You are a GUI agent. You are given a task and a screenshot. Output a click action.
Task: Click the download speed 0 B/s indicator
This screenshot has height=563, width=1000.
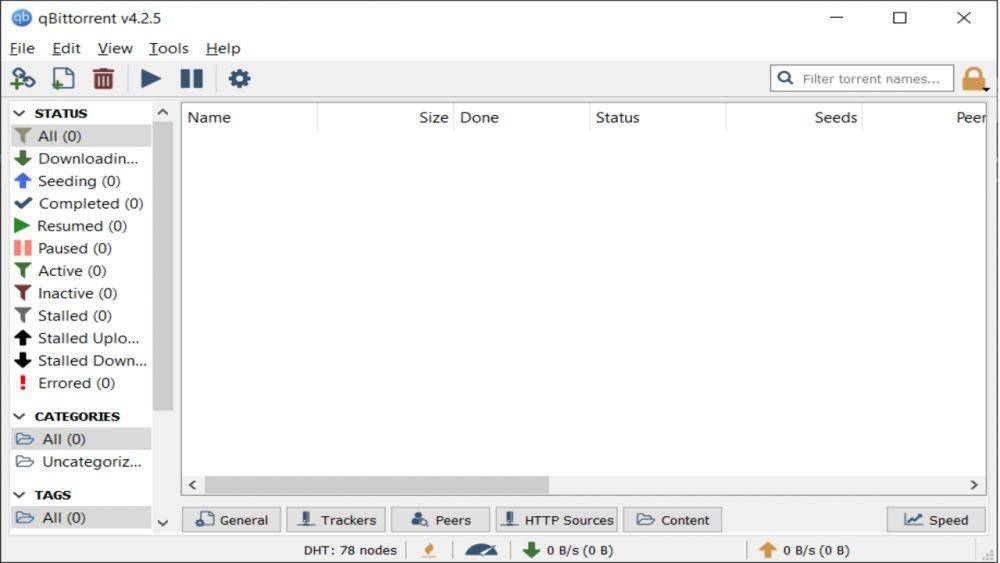pos(568,550)
